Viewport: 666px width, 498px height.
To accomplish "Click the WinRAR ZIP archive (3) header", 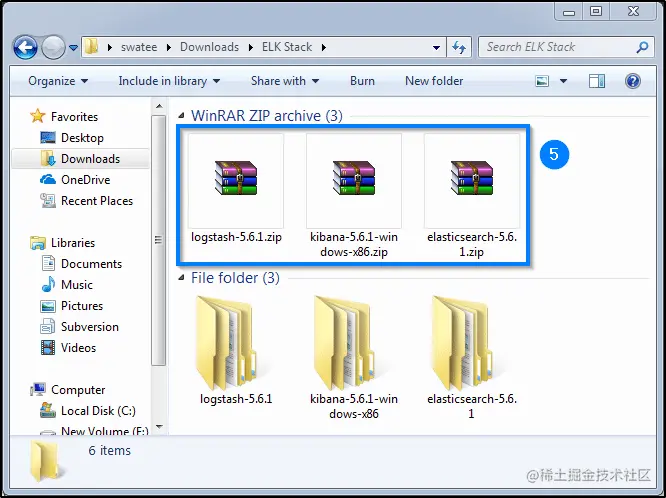I will (266, 116).
